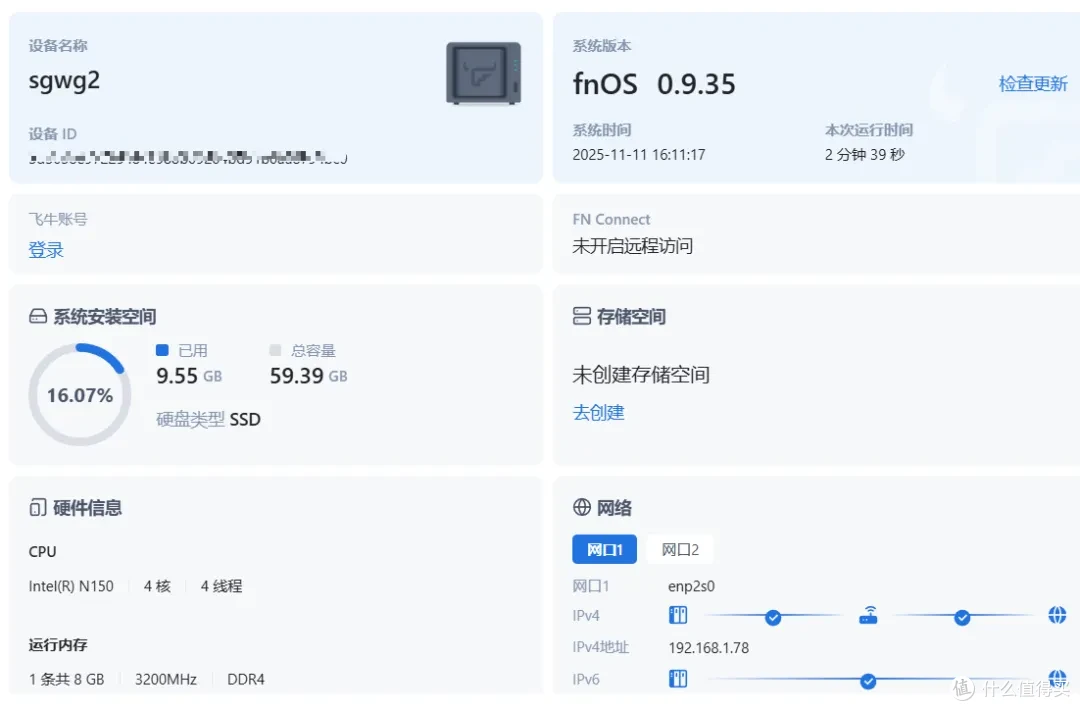
Task: Click device name sgwg2
Action: (64, 81)
